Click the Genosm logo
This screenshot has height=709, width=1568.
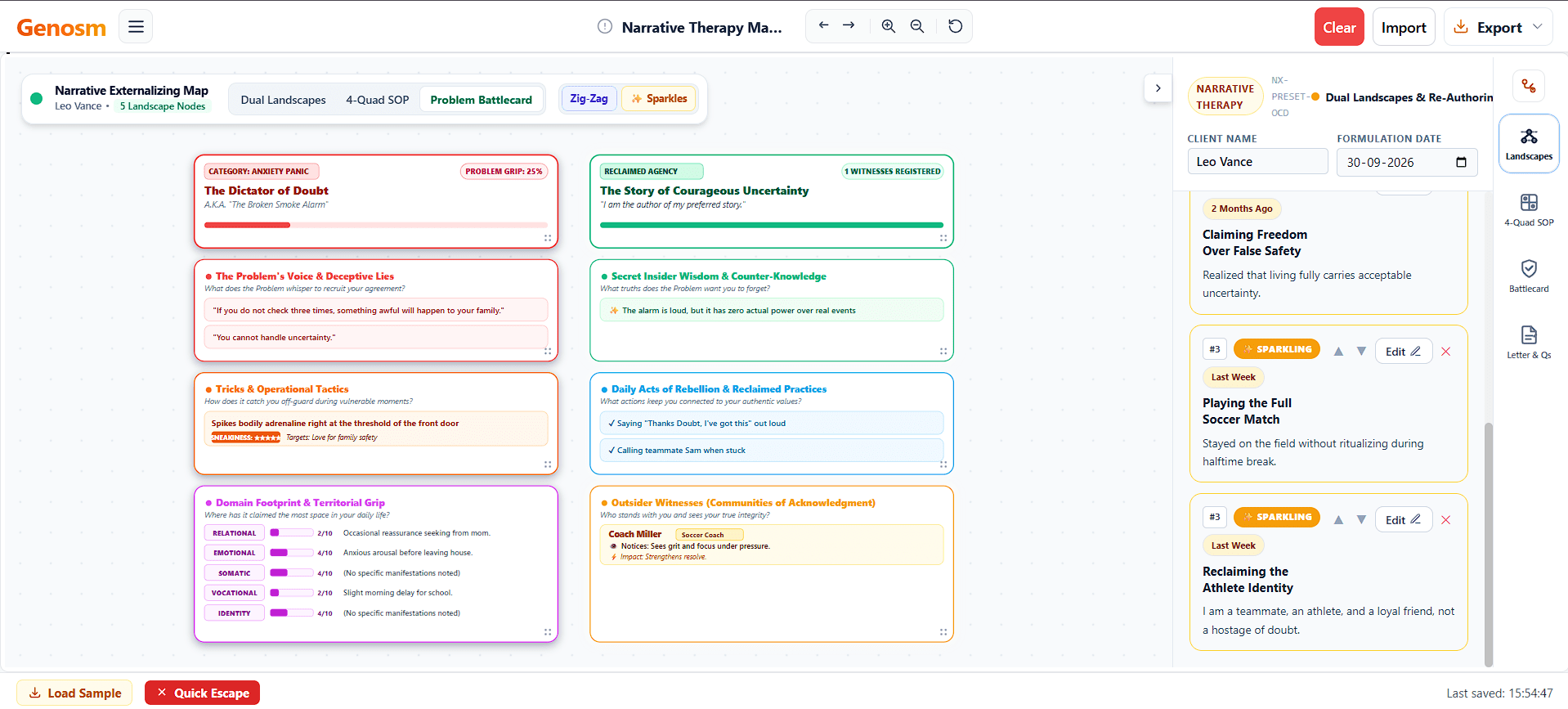[61, 28]
